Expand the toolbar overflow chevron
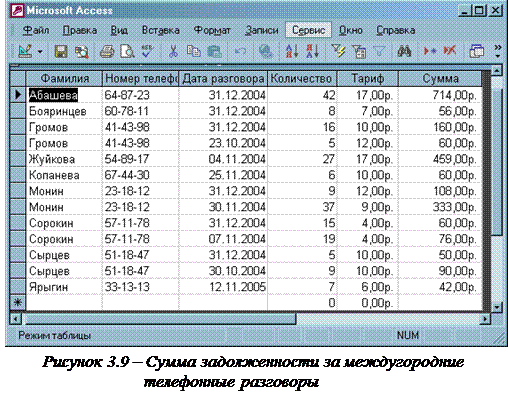The image size is (508, 407). (497, 51)
